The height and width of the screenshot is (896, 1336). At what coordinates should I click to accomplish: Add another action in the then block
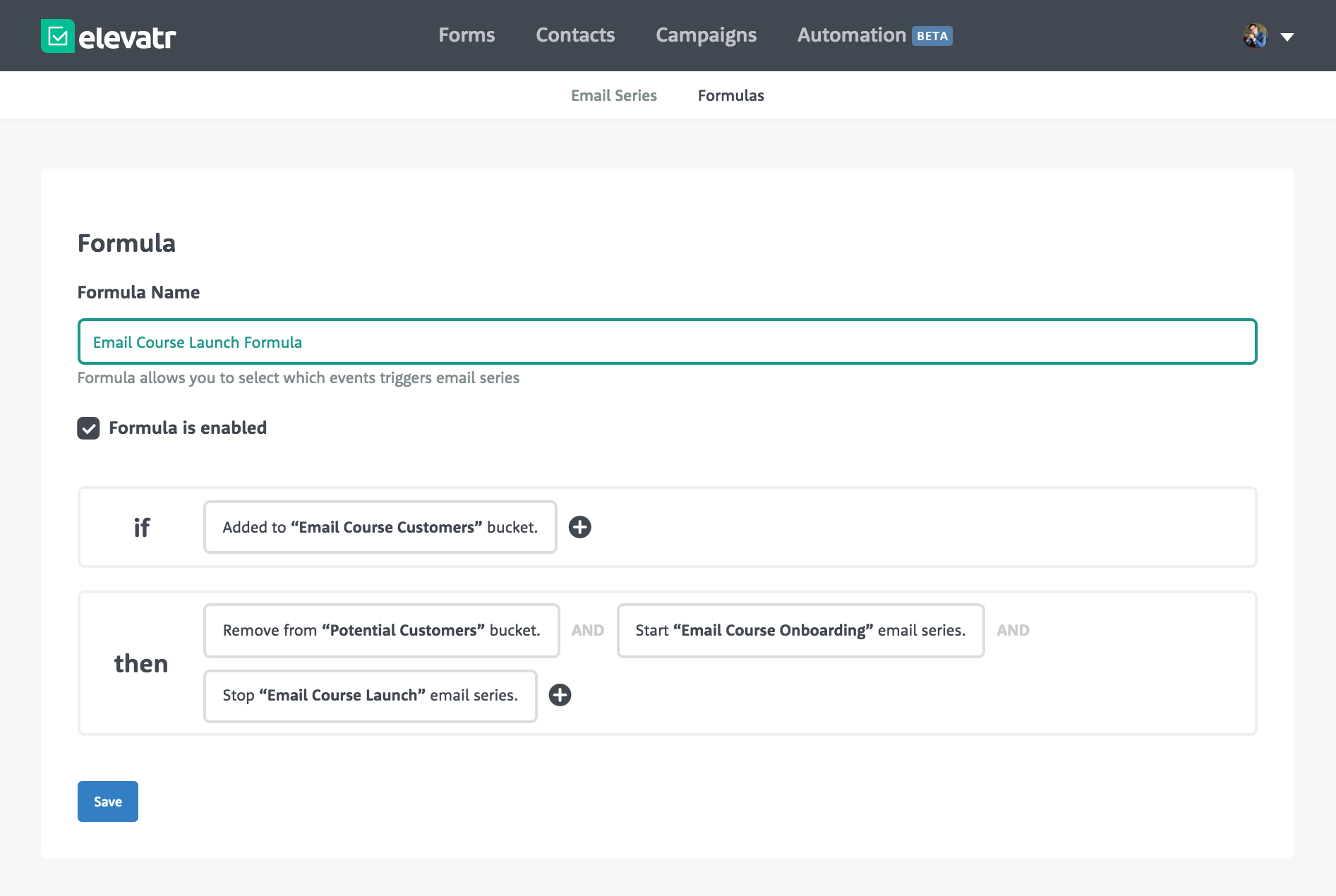coord(560,695)
